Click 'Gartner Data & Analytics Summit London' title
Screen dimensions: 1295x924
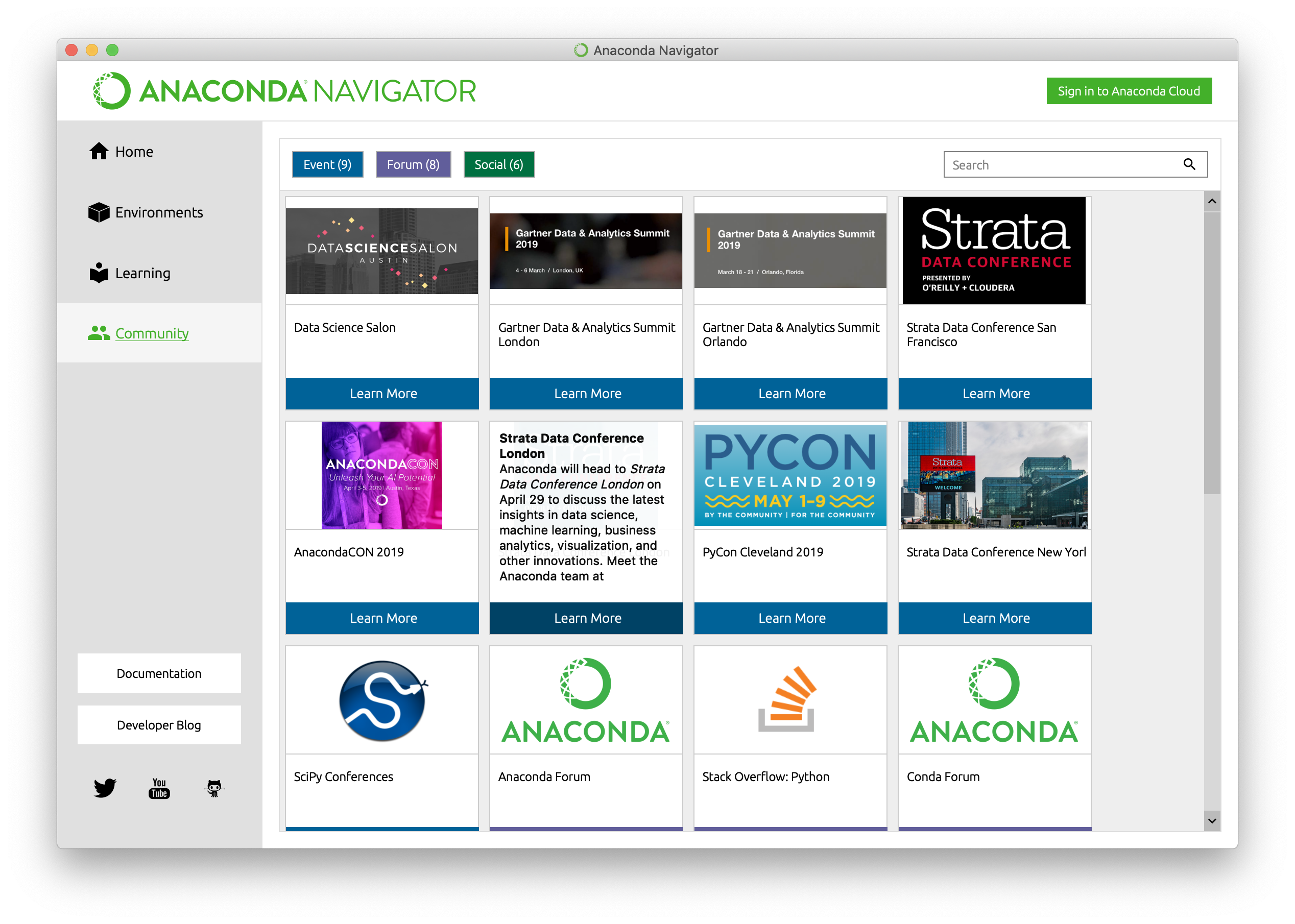tap(587, 334)
